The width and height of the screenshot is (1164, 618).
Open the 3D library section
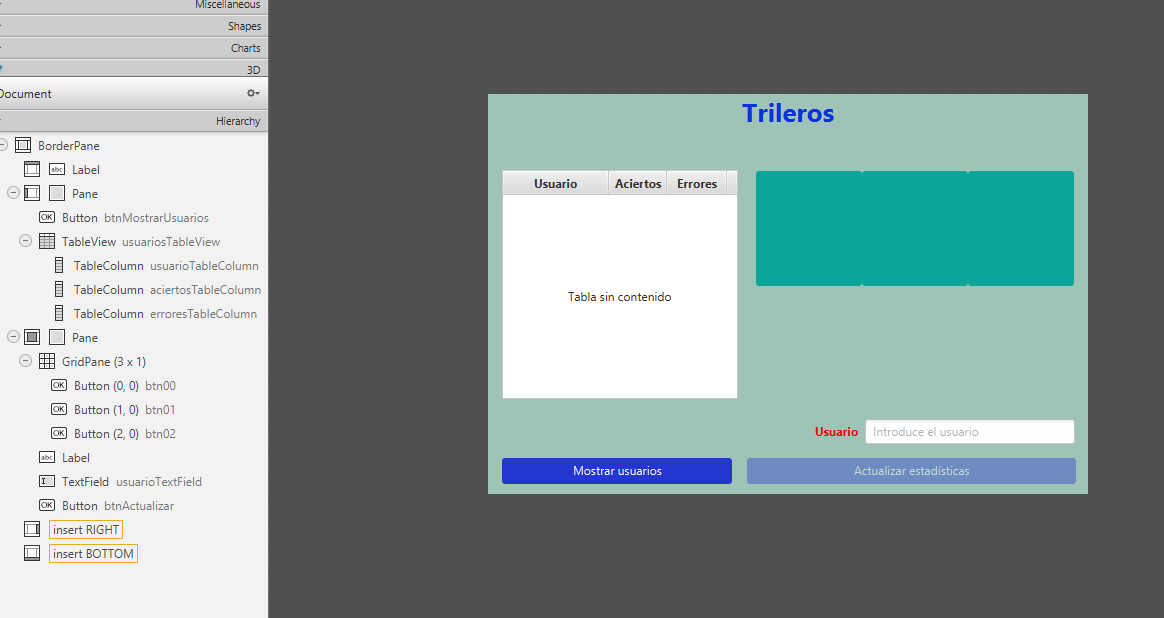[x=134, y=69]
